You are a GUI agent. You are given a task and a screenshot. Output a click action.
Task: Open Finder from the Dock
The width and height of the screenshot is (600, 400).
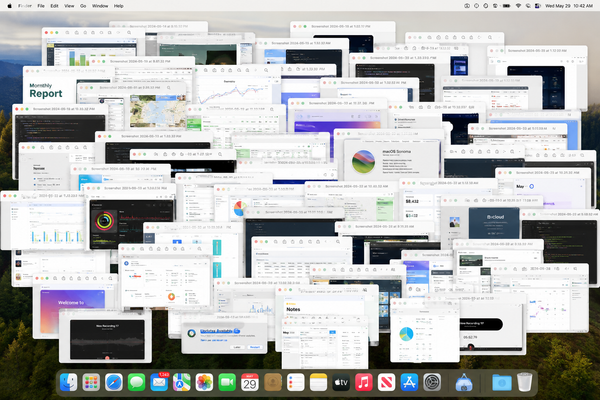[69, 382]
